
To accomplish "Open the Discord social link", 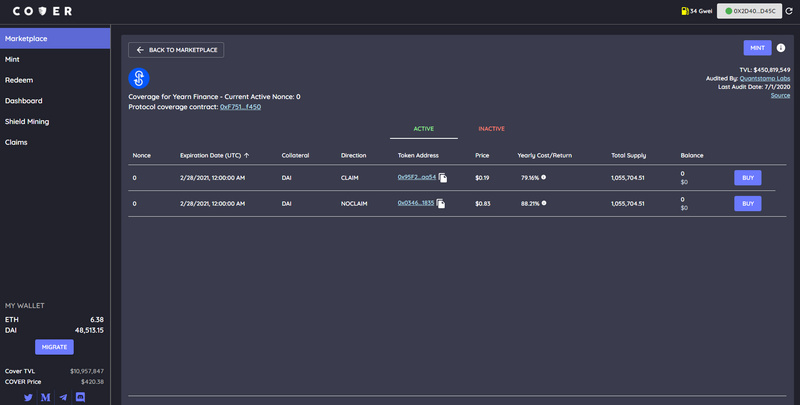I will 80,397.
